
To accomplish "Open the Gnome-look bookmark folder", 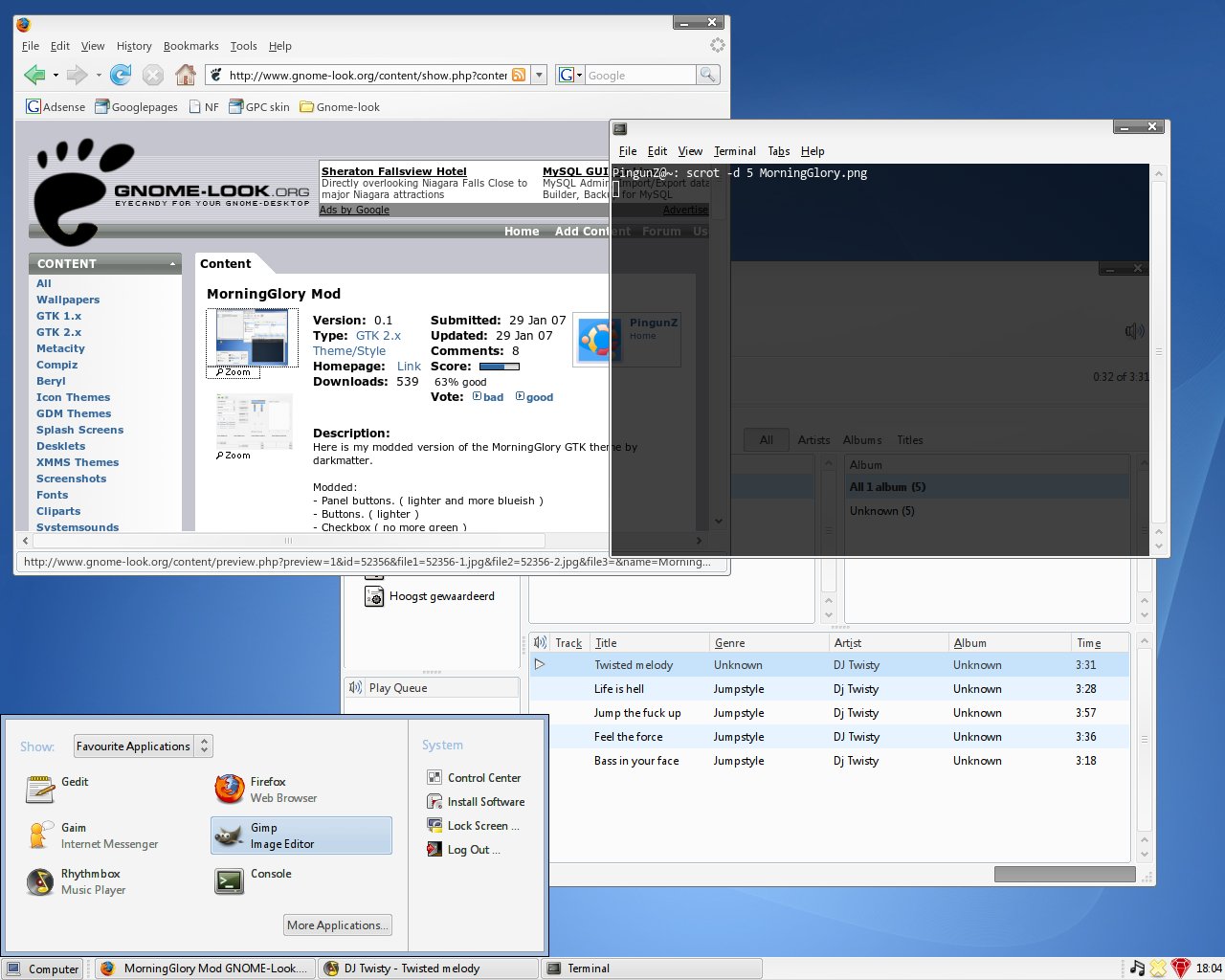I will tap(340, 106).
